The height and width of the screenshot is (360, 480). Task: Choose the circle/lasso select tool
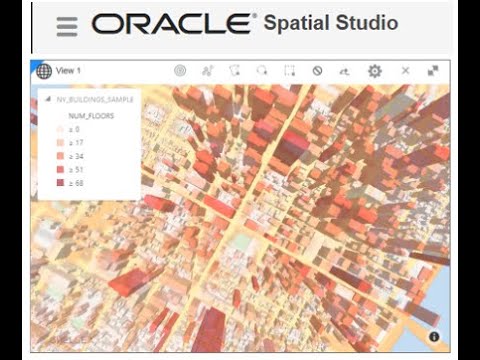[x=262, y=71]
